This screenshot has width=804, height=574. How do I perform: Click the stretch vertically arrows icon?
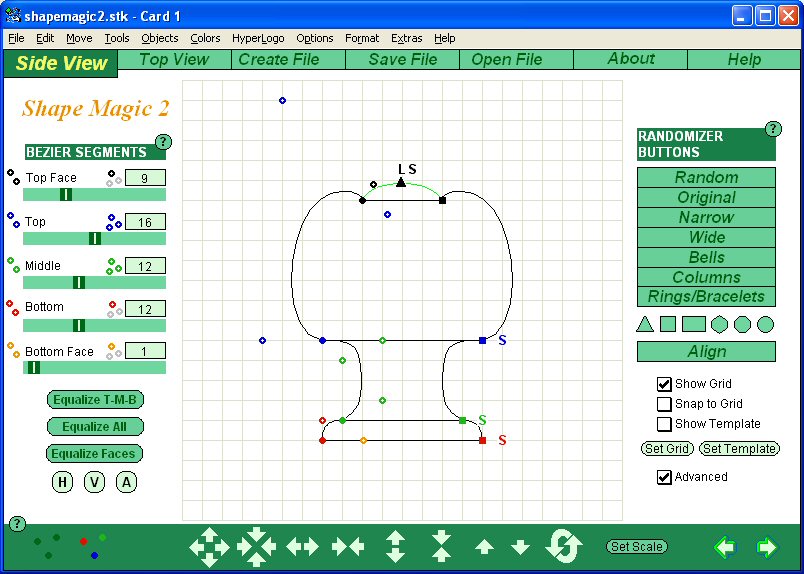point(396,547)
